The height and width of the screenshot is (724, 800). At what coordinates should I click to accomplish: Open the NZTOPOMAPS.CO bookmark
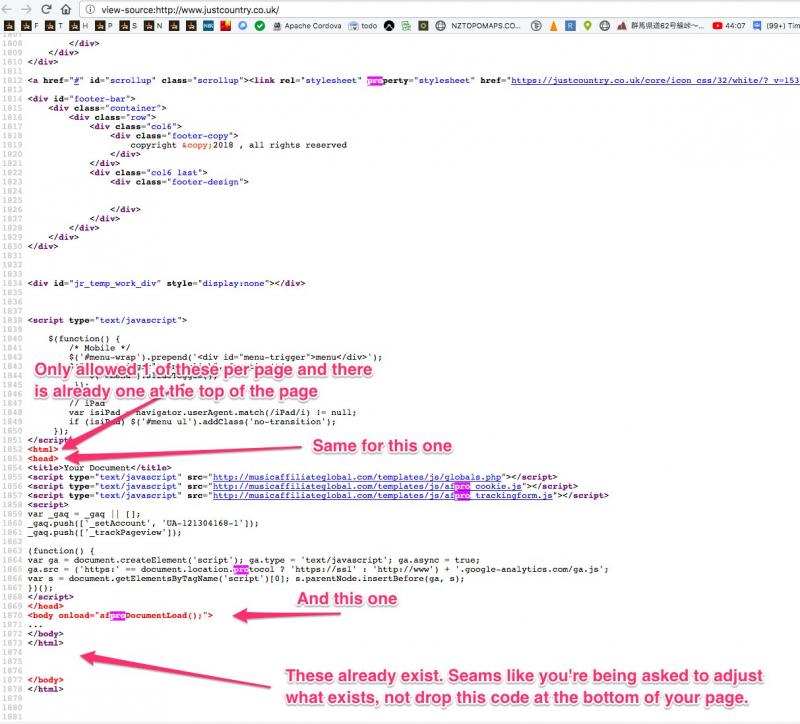[x=478, y=26]
